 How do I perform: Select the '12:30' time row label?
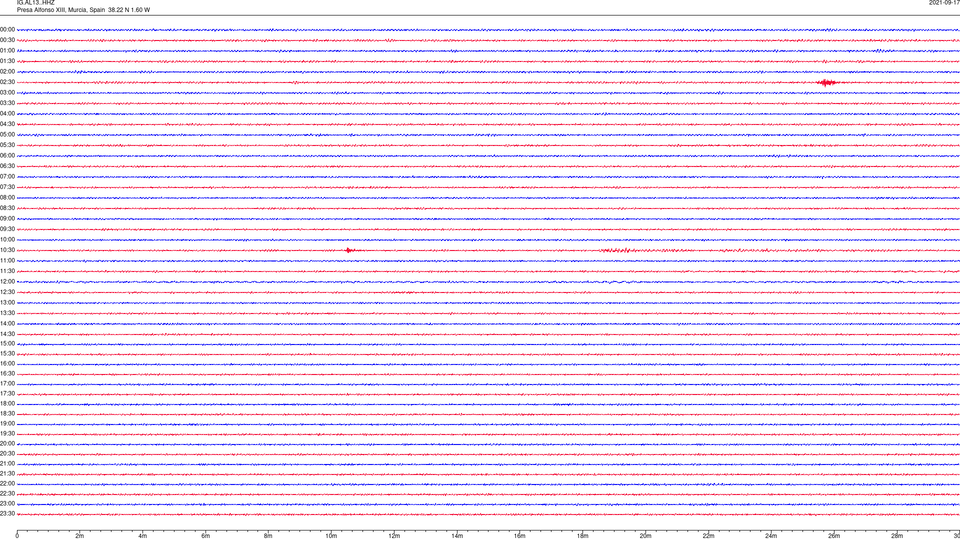click(x=7, y=292)
